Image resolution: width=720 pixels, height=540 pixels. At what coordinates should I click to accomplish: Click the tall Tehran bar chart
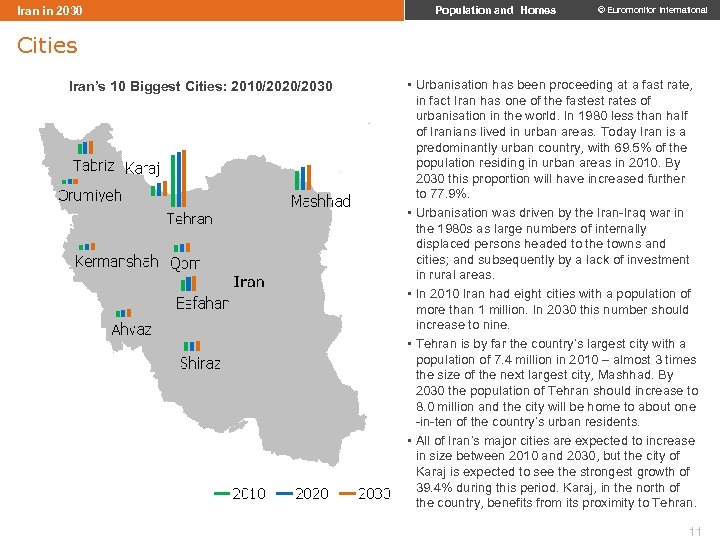pyautogui.click(x=179, y=179)
